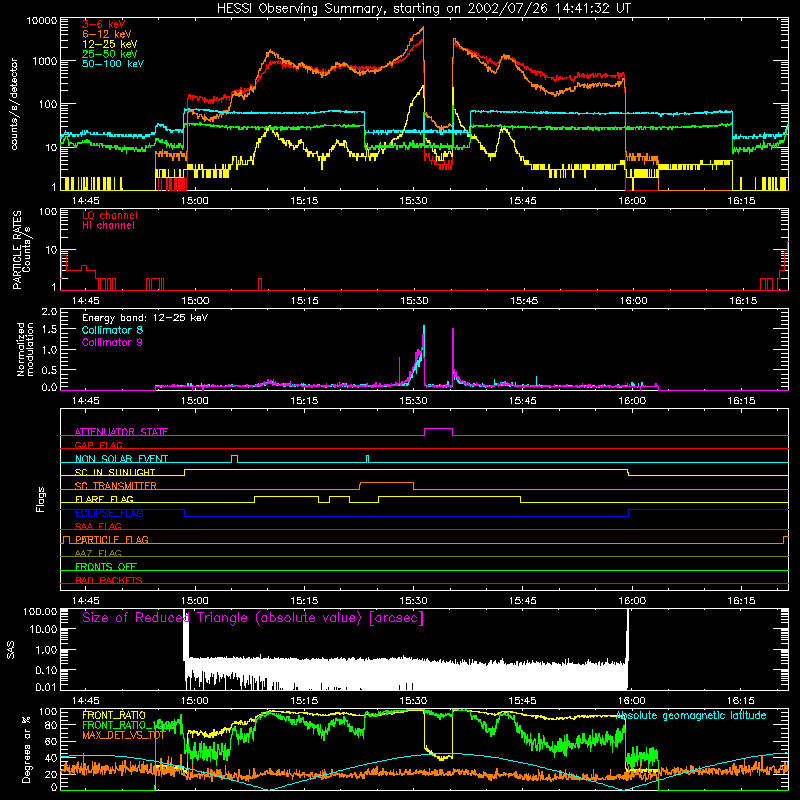Click the "PARTICLE RATES" axis label
The image size is (800, 800).
click(17, 250)
